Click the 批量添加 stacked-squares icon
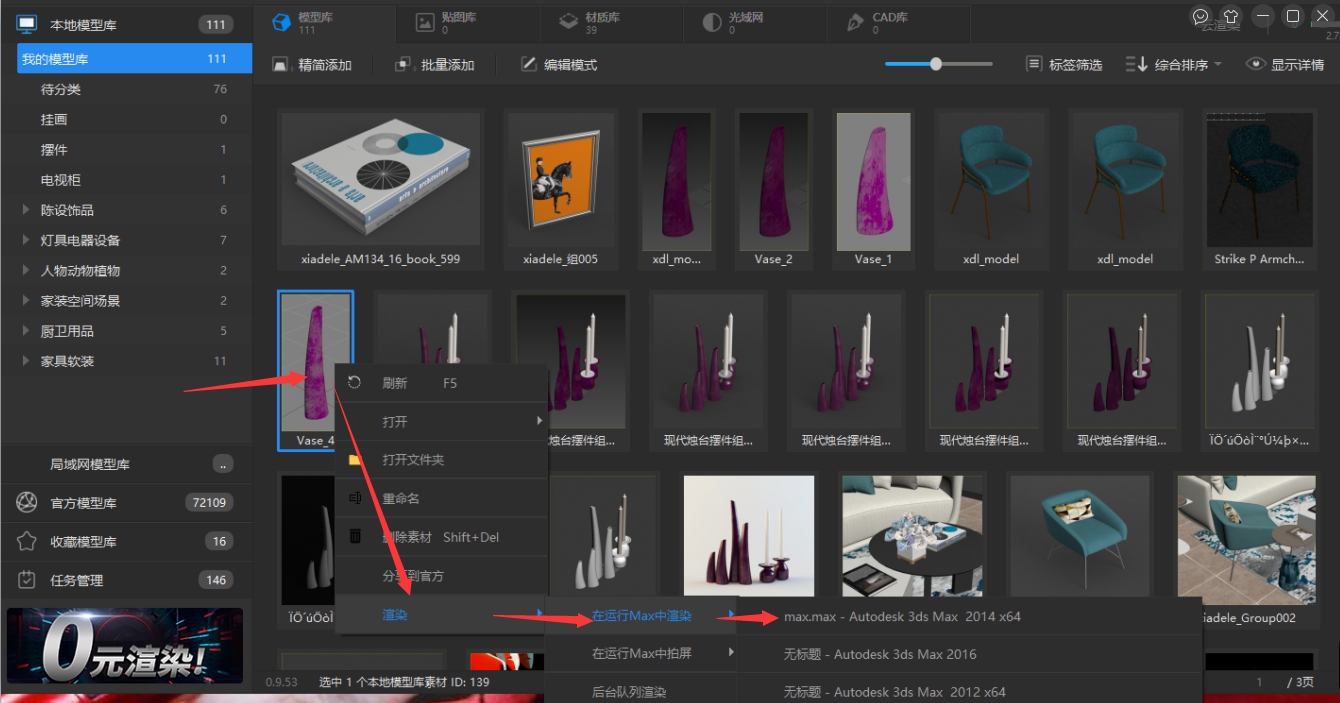Image resolution: width=1340 pixels, height=703 pixels. [x=404, y=64]
